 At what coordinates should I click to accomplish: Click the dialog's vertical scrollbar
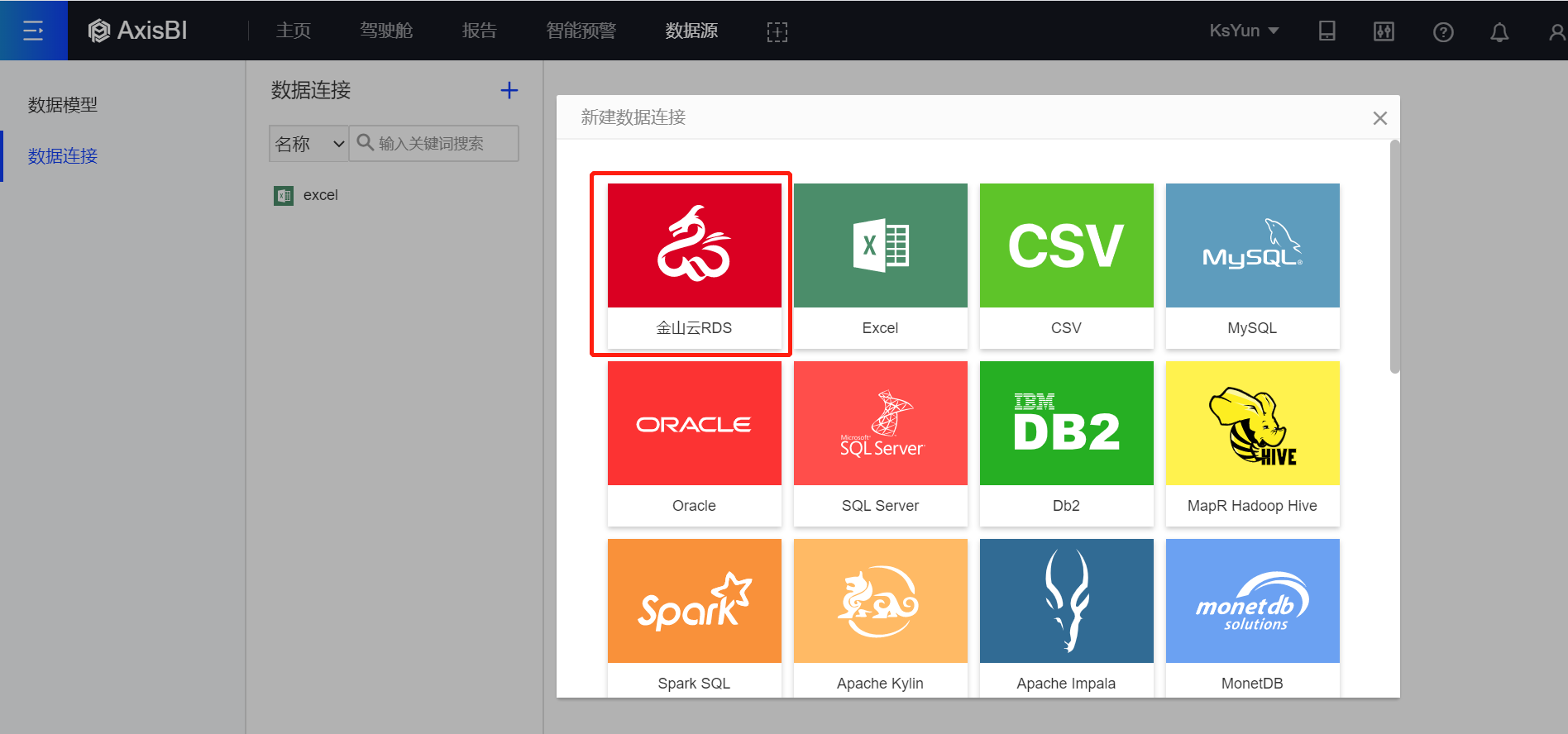(1394, 258)
